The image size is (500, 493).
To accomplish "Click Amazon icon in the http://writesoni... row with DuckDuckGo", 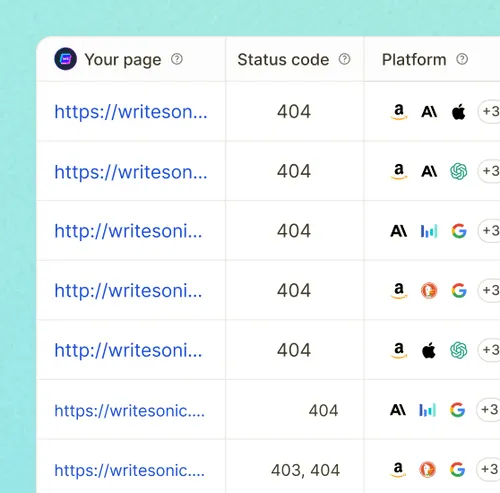I will [399, 291].
